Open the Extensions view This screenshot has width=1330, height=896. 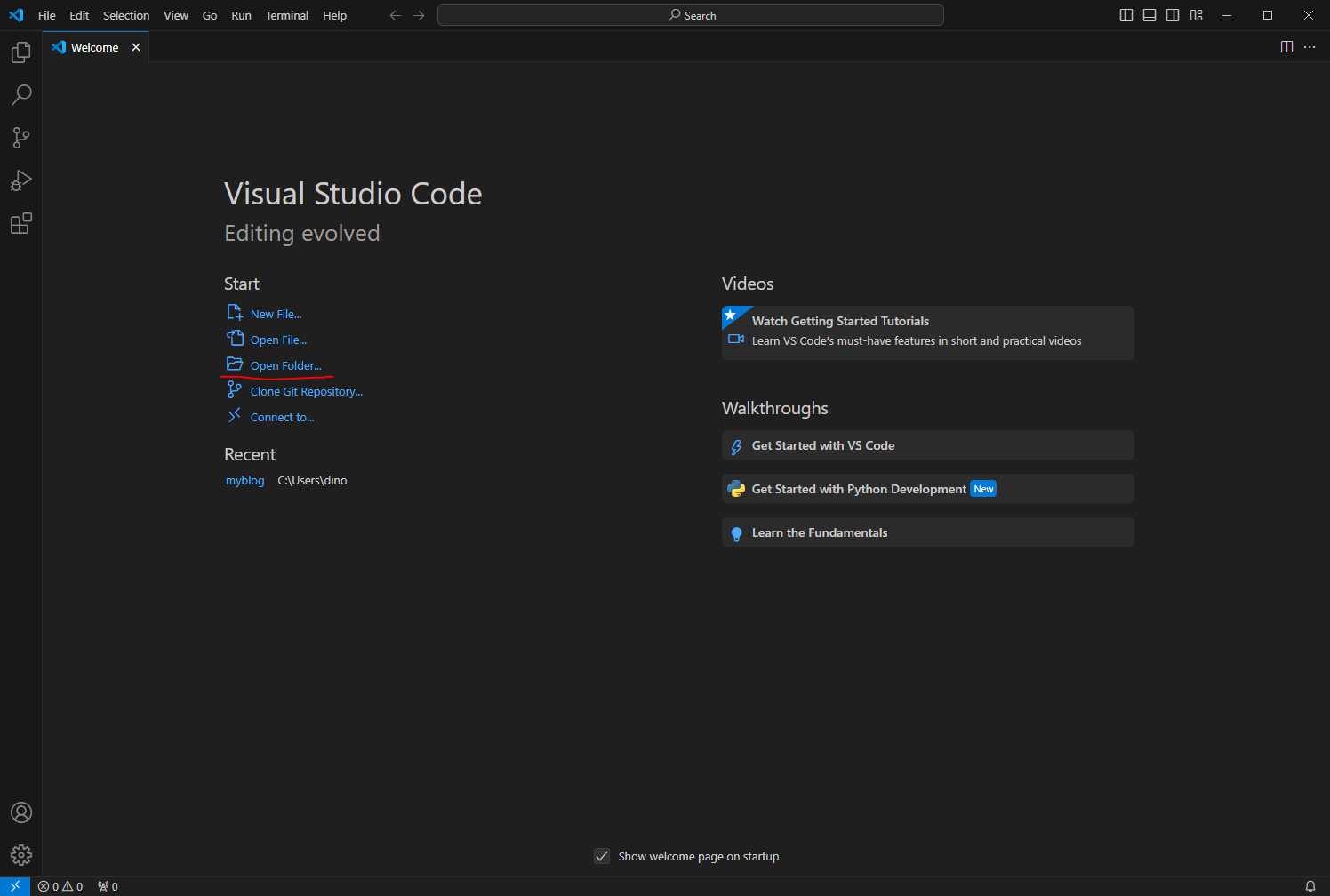21,223
